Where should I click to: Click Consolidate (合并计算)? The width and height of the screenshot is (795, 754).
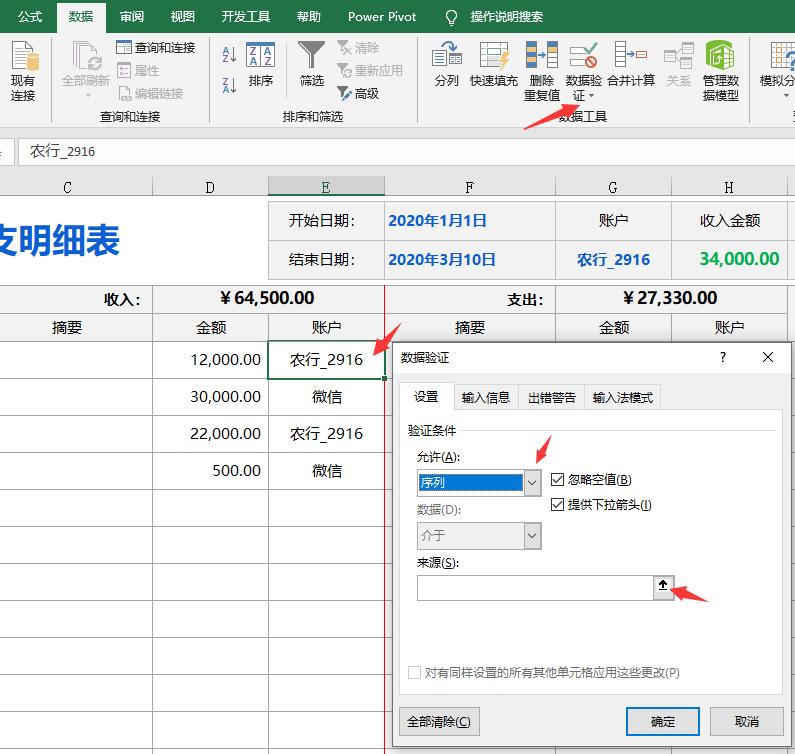tap(631, 64)
